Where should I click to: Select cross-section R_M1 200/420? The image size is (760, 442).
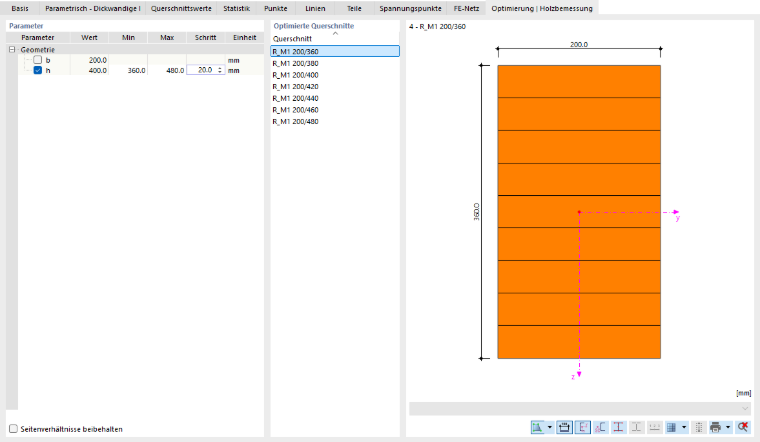pos(335,87)
